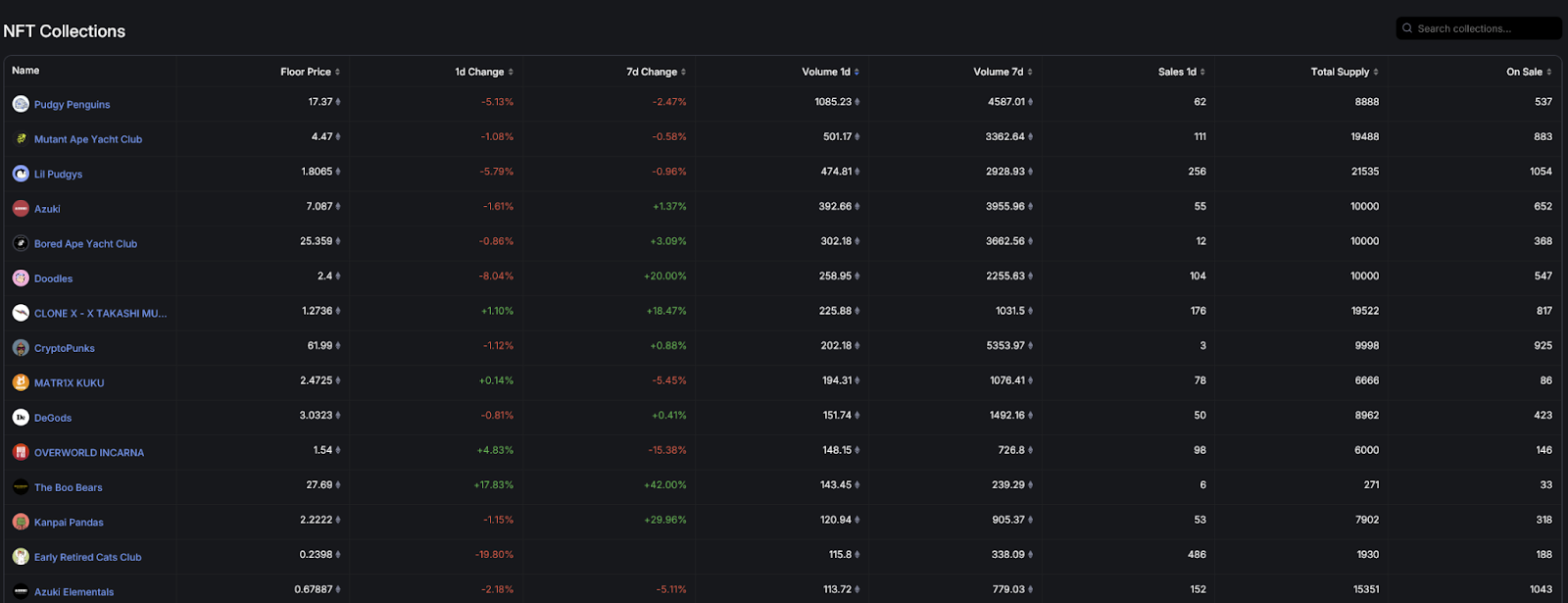Click Azuki Elementals on sale count 1043
1568x603 pixels.
click(1541, 589)
